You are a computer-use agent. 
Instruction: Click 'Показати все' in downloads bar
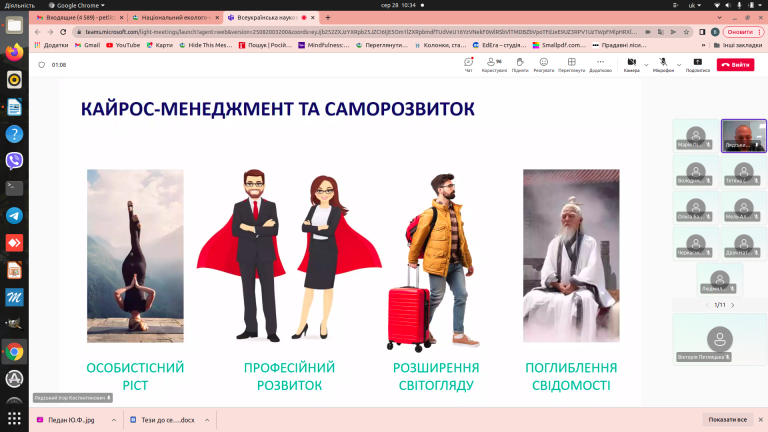click(727, 420)
